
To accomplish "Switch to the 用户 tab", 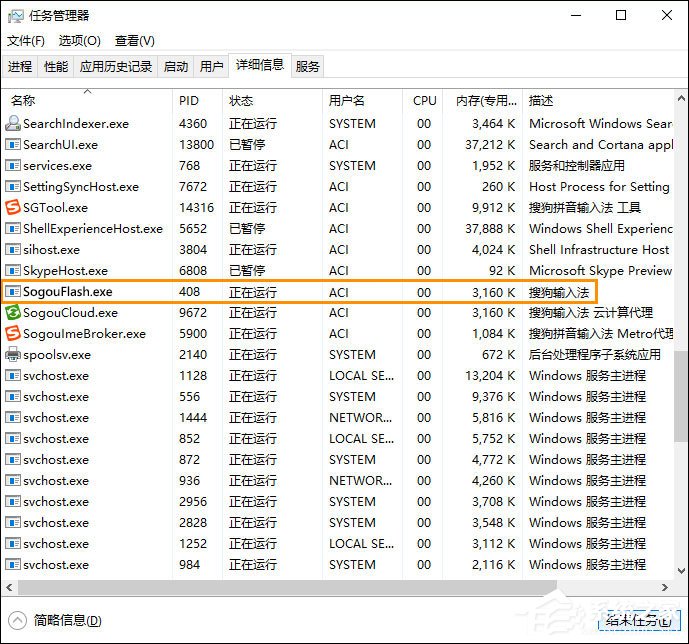I will point(211,66).
